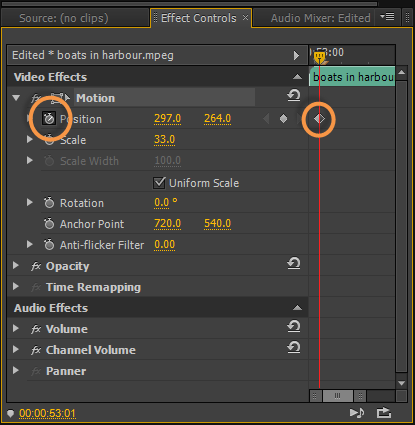Click the Anchor Point X value 720.0

(x=167, y=223)
